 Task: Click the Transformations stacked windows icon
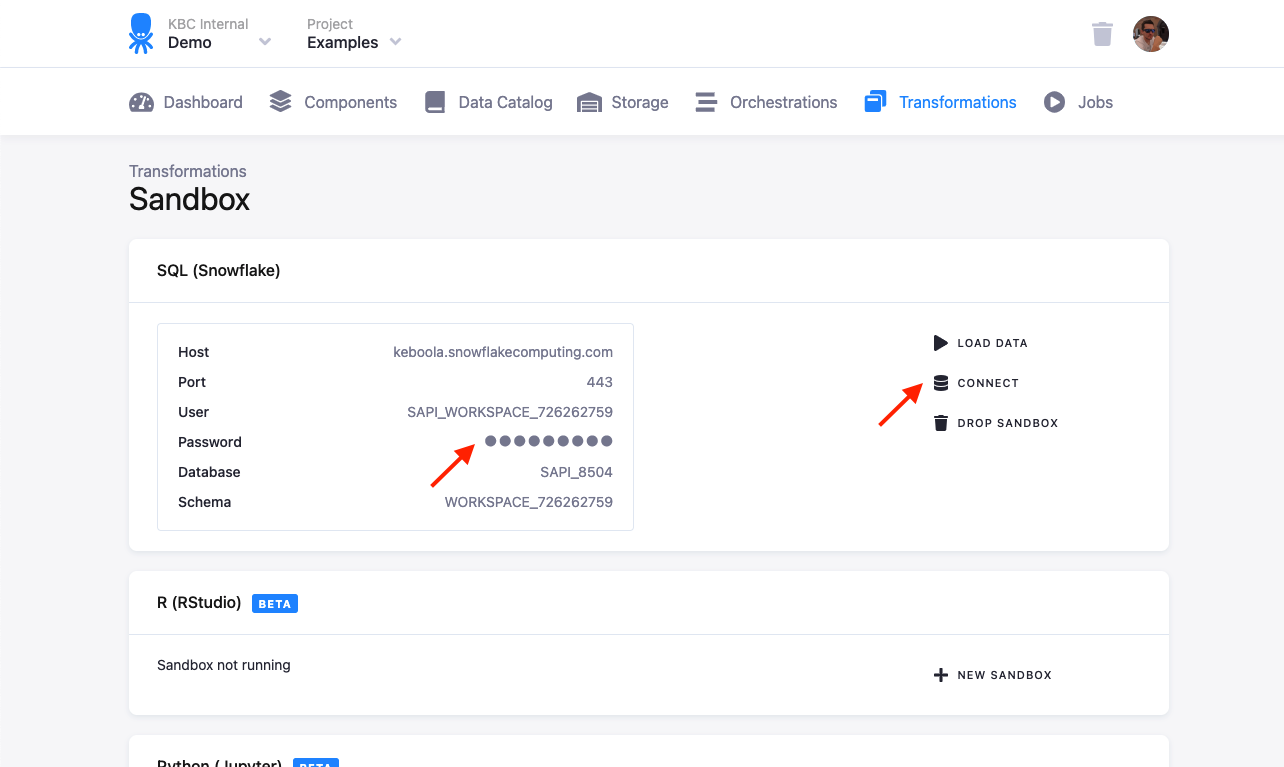tap(875, 102)
